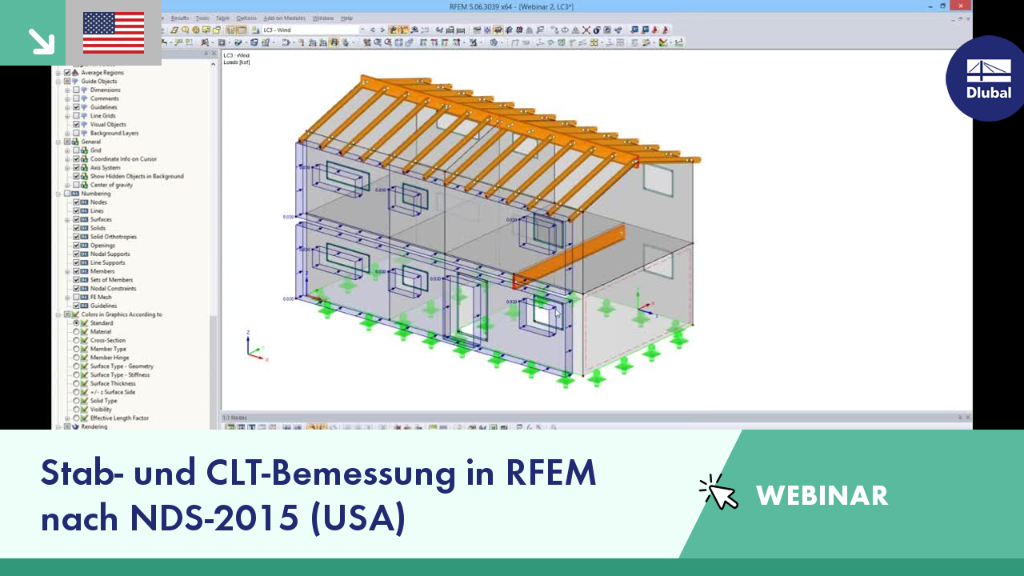Enable the Dimensions checkbox
This screenshot has height=576, width=1024.
[76, 90]
